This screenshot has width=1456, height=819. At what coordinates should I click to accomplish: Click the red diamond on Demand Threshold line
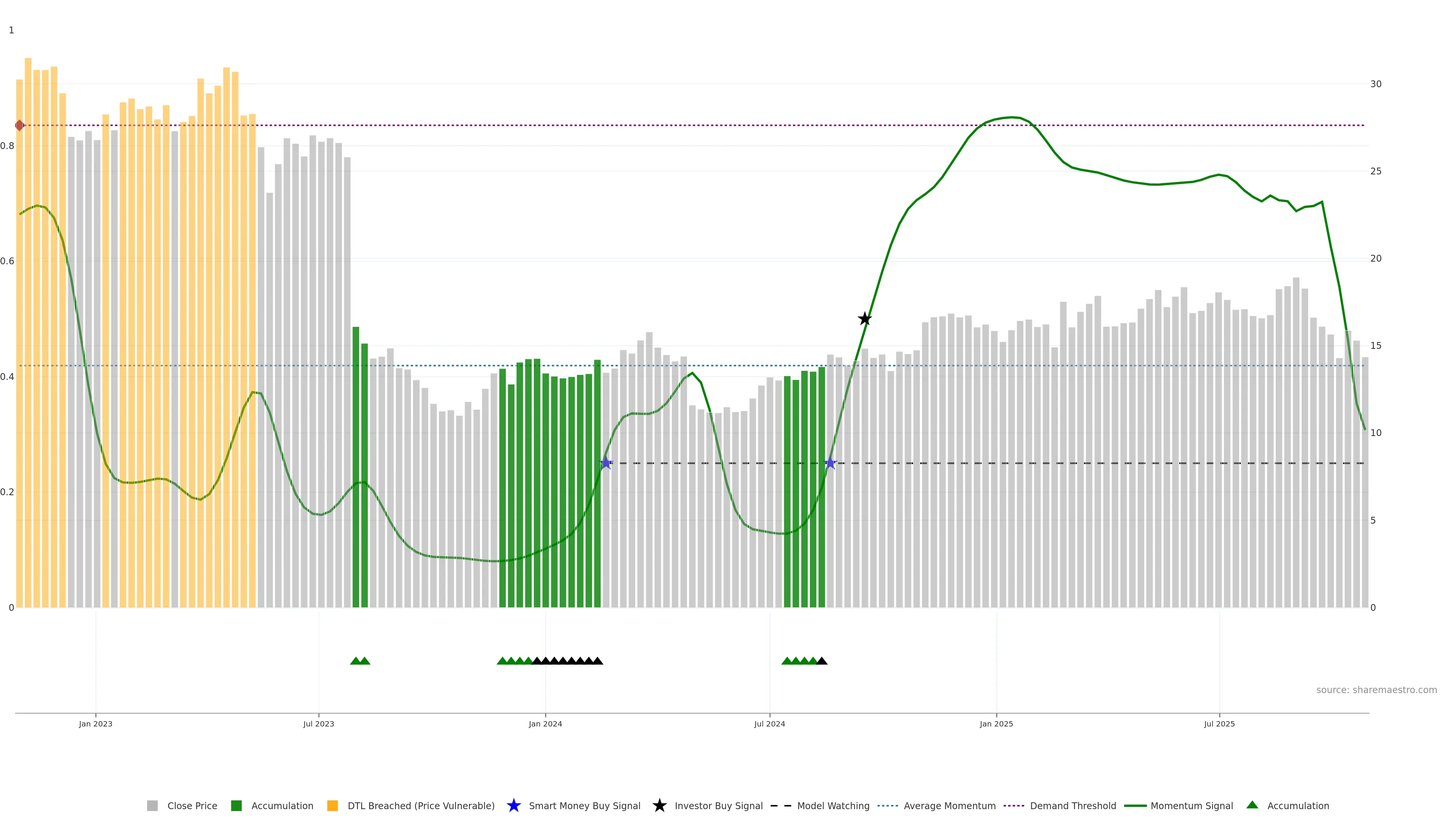(20, 126)
